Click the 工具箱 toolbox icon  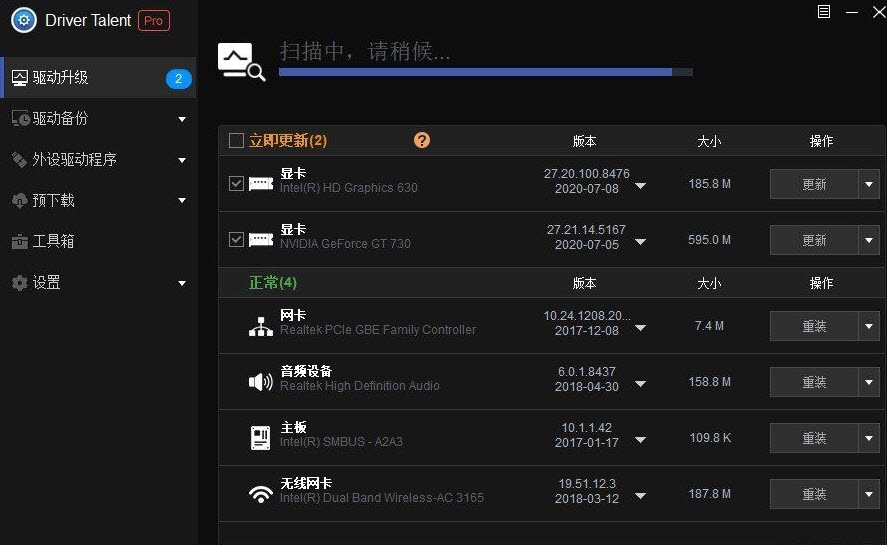[20, 242]
